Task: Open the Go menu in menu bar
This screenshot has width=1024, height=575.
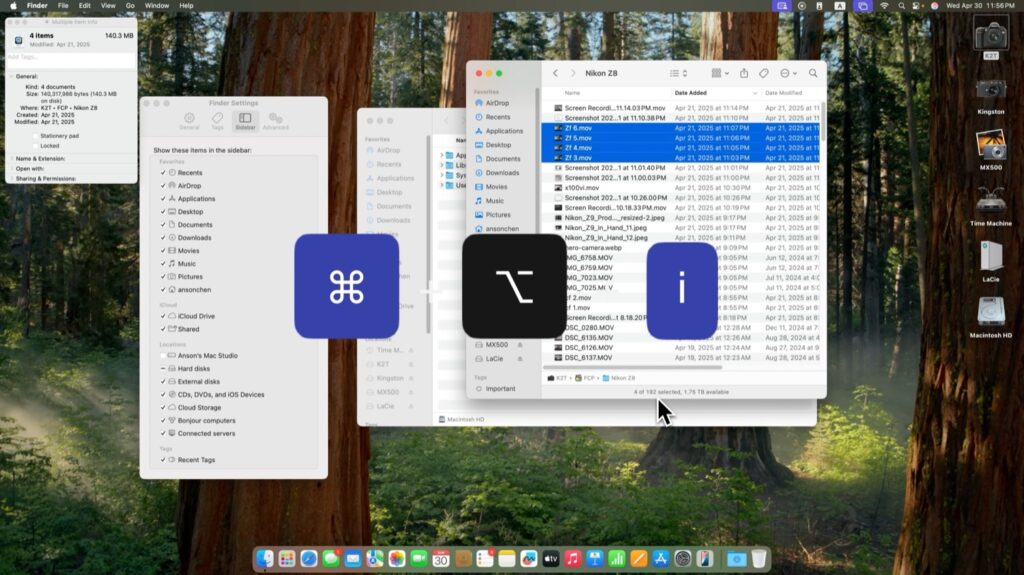Action: tap(130, 6)
